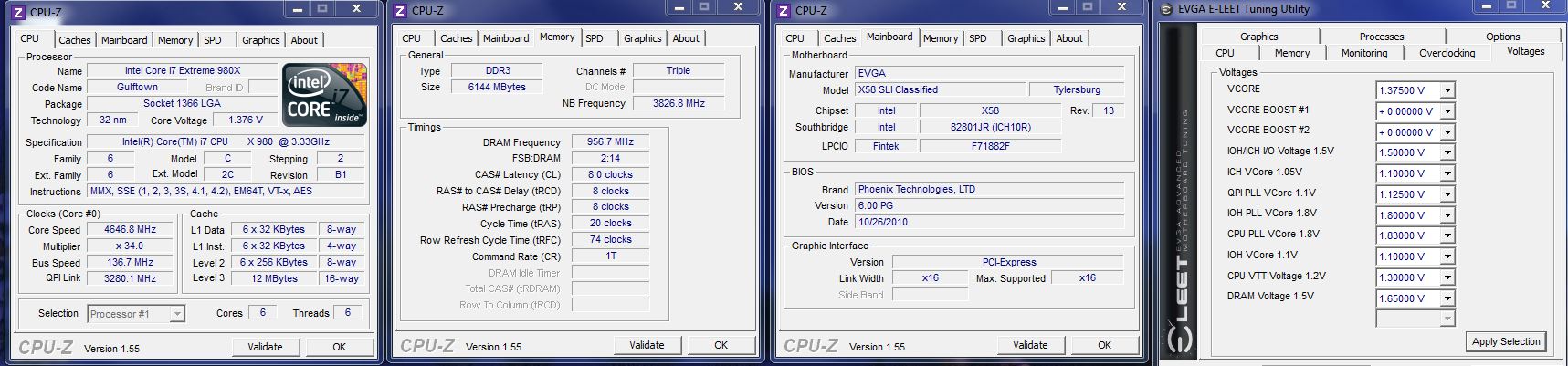Click OK in the CPU-tab CPU-Z window
The height and width of the screenshot is (366, 1568).
pos(339,347)
